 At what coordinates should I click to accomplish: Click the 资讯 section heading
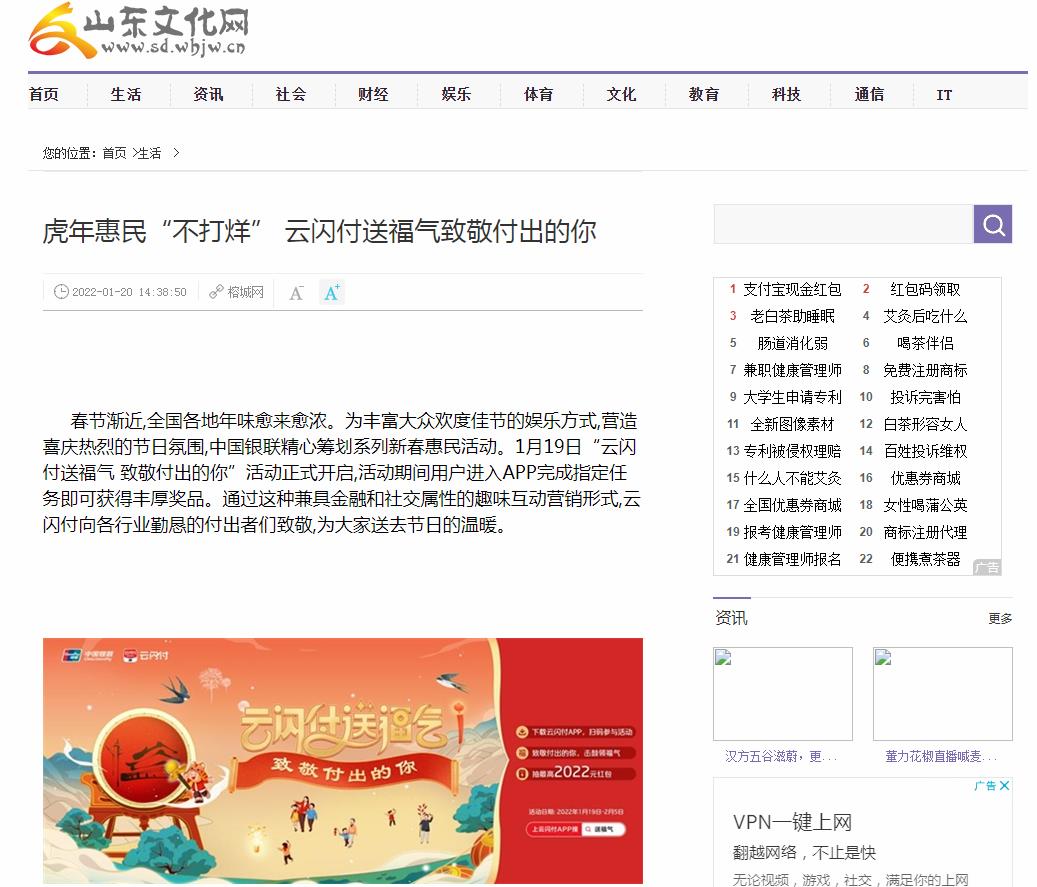click(x=731, y=618)
